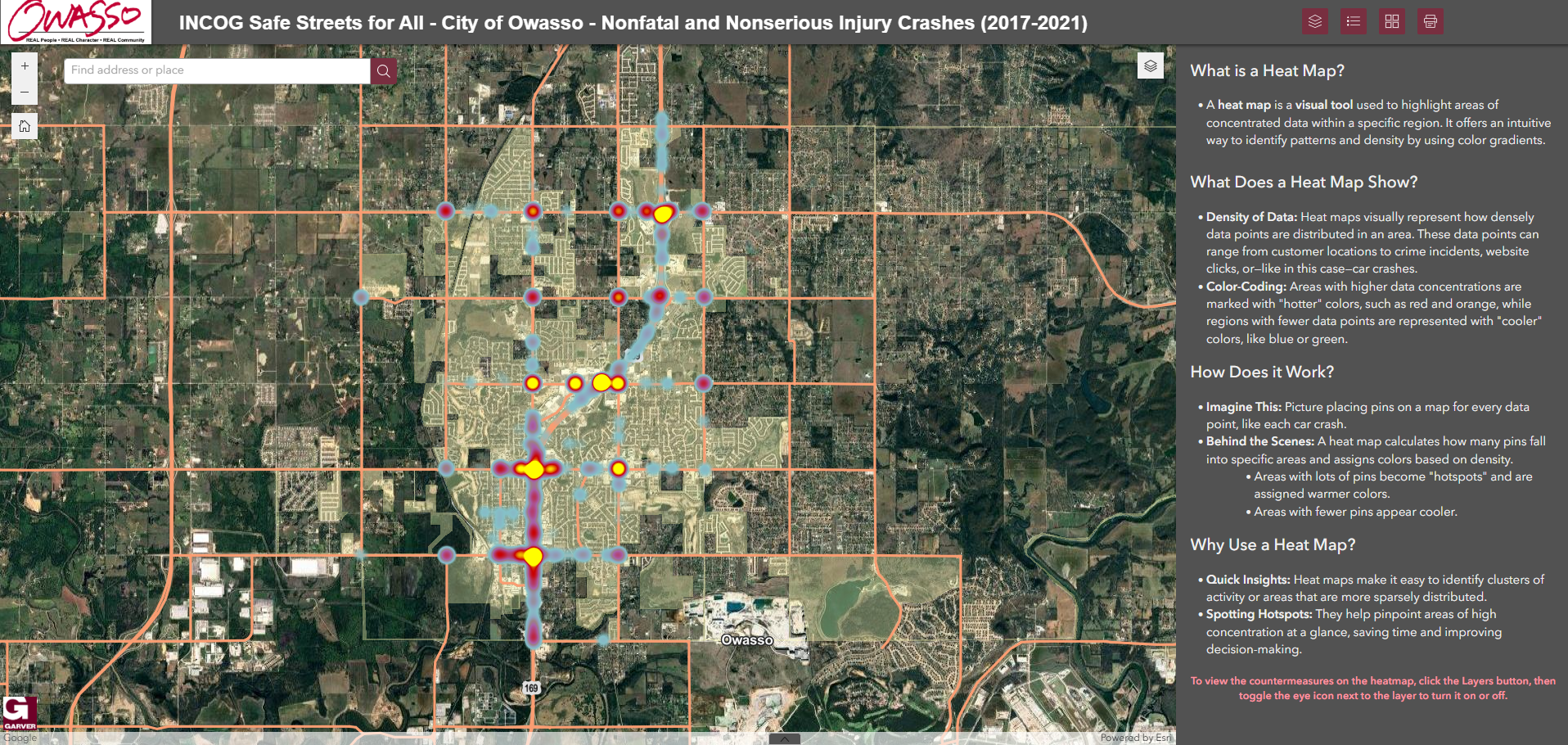Click the "What is a Heat Map?" heading
This screenshot has width=1568, height=745.
1267,71
